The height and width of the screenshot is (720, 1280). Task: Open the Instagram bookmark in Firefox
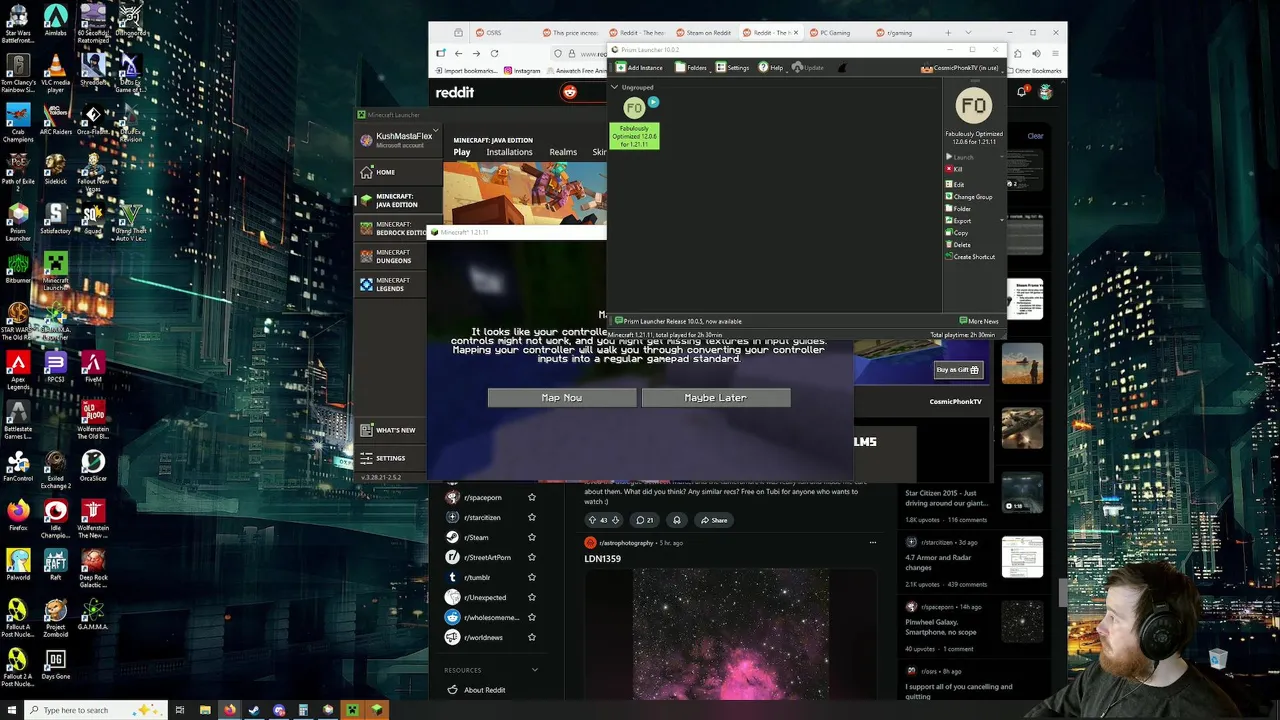pyautogui.click(x=522, y=71)
